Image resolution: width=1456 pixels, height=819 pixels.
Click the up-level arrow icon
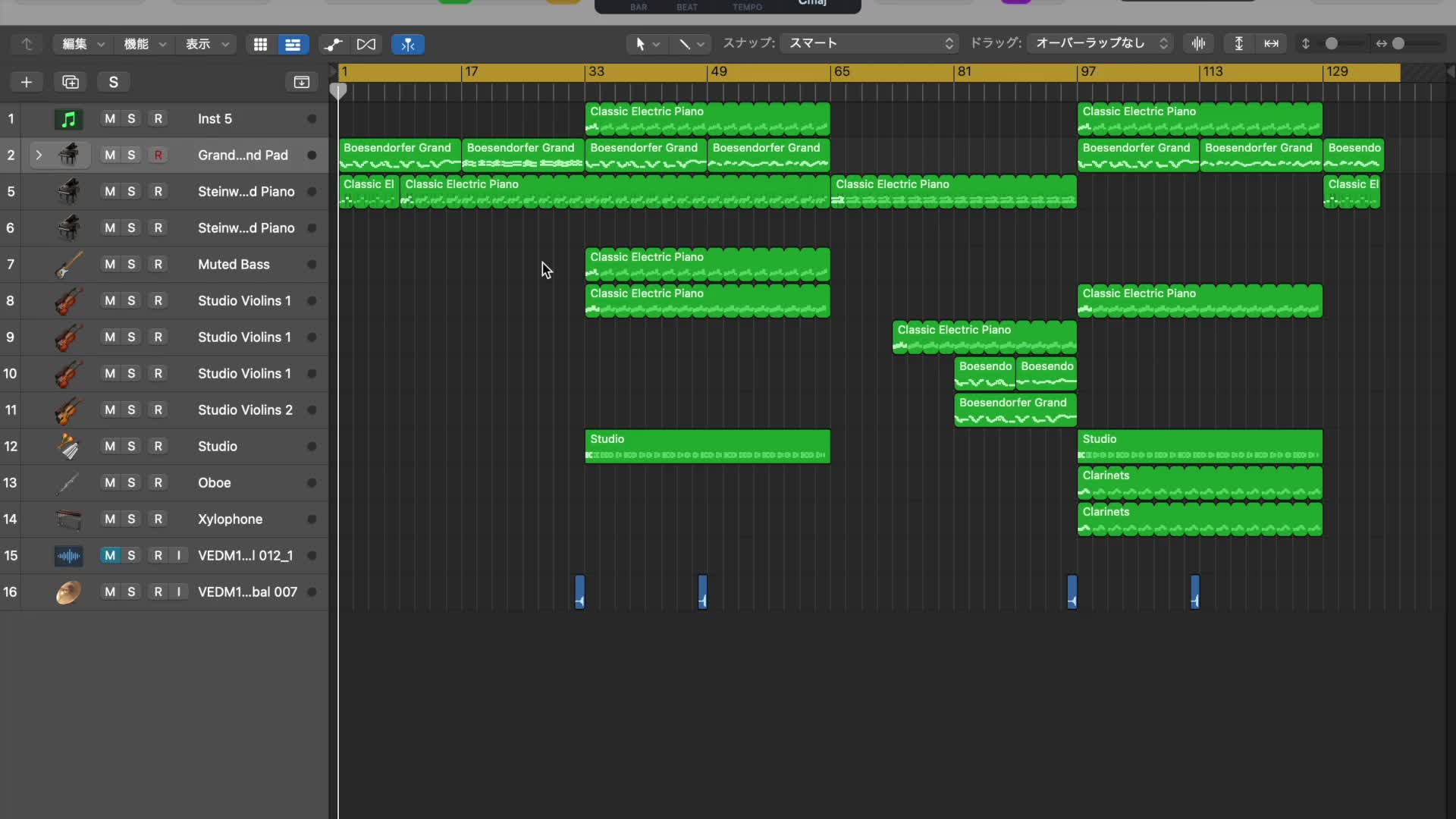coord(27,44)
